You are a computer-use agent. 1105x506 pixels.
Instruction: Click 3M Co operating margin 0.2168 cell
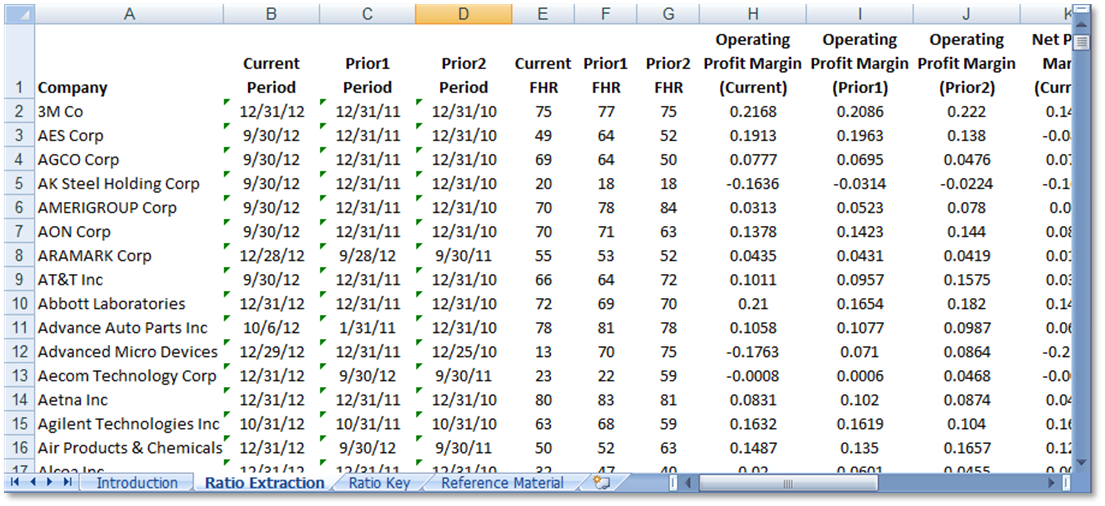coord(753,111)
